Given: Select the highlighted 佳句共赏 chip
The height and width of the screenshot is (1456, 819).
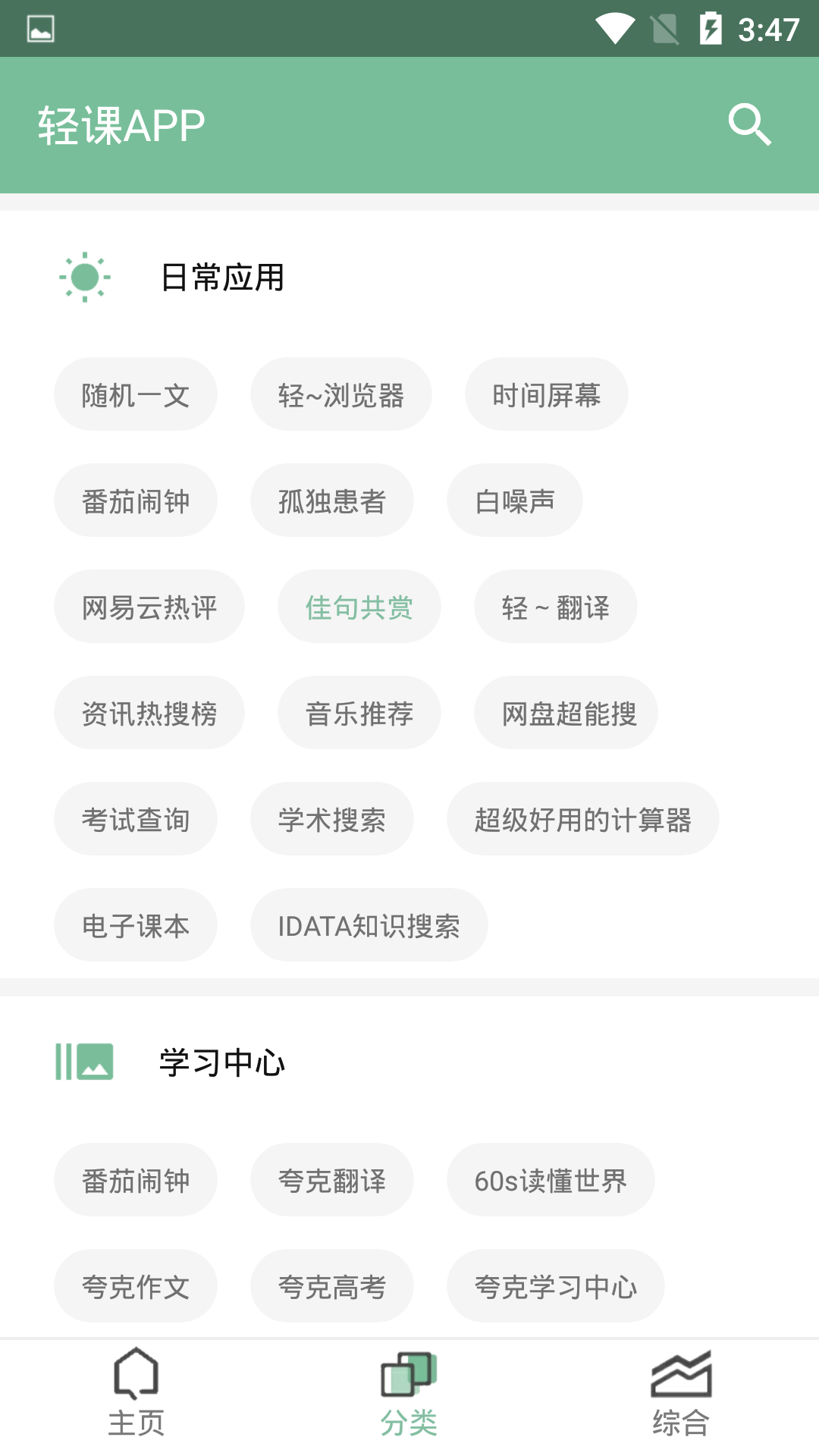Looking at the screenshot, I should (x=359, y=607).
